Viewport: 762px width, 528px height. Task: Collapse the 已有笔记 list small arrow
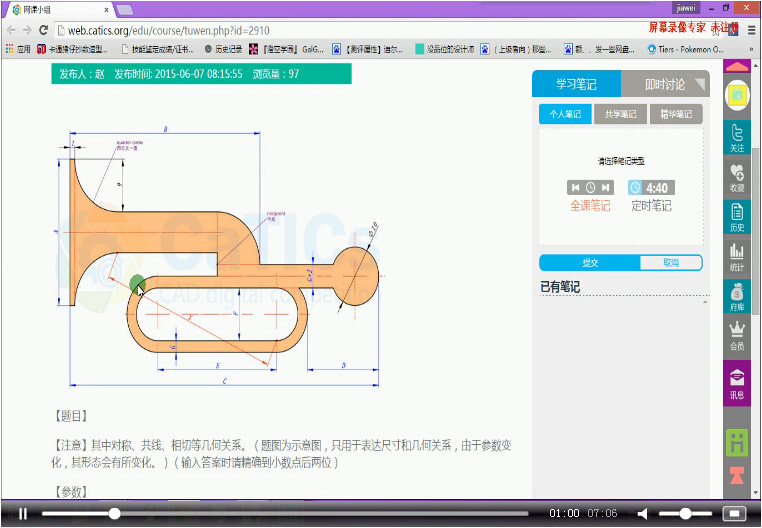pos(705,302)
